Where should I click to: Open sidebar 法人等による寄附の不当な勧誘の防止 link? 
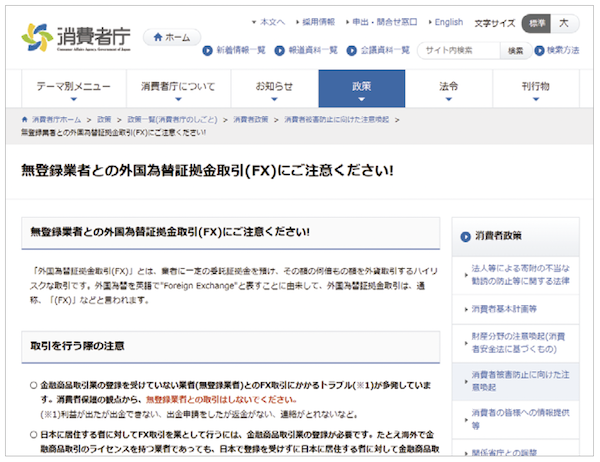pyautogui.click(x=520, y=274)
